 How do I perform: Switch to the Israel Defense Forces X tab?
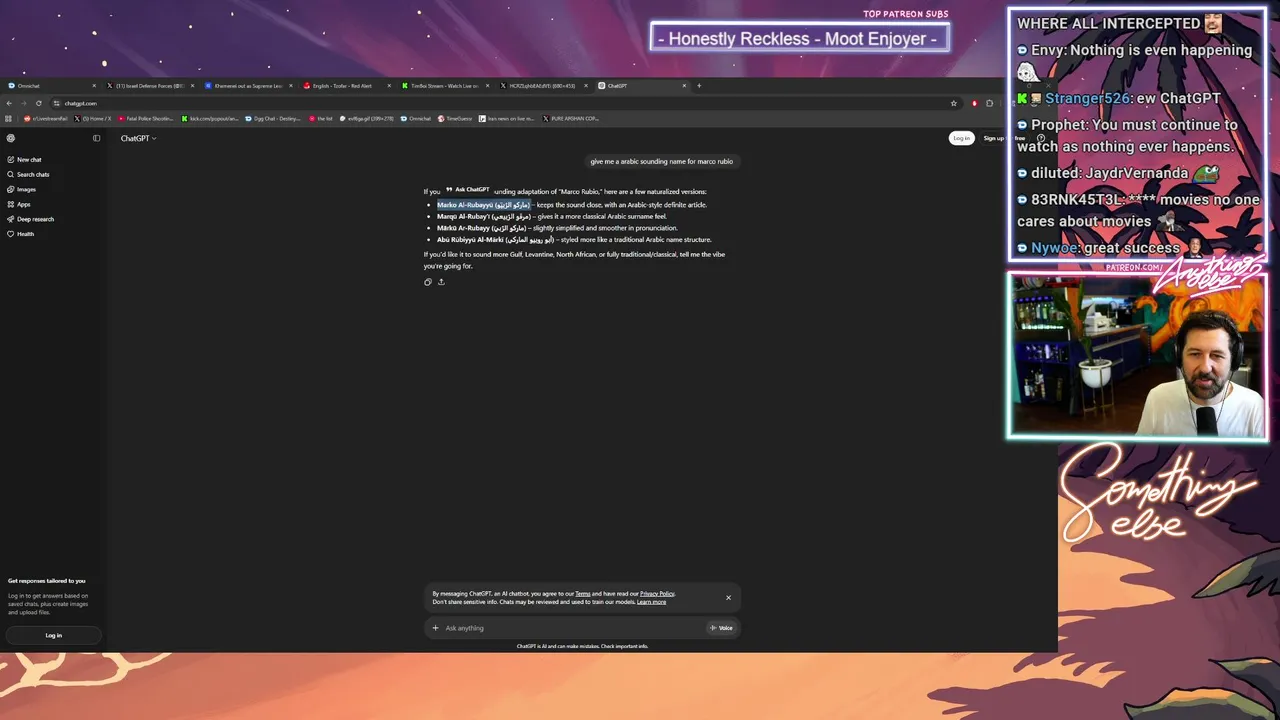coord(150,86)
